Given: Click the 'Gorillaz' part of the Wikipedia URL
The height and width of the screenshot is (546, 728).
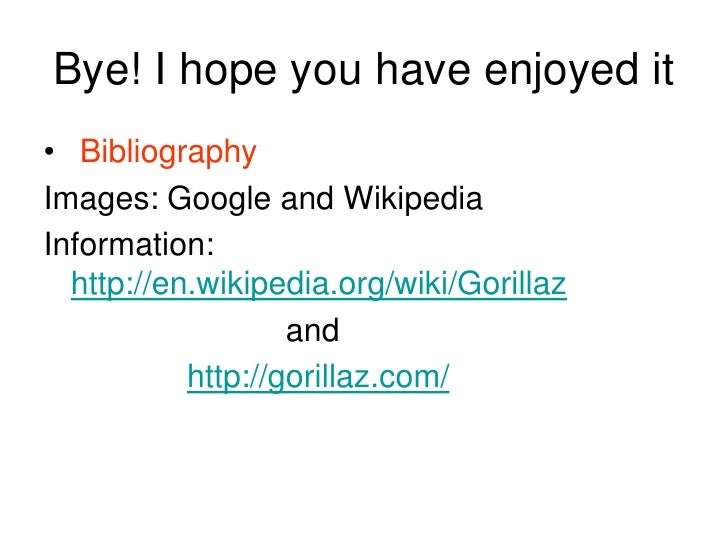Looking at the screenshot, I should 513,284.
